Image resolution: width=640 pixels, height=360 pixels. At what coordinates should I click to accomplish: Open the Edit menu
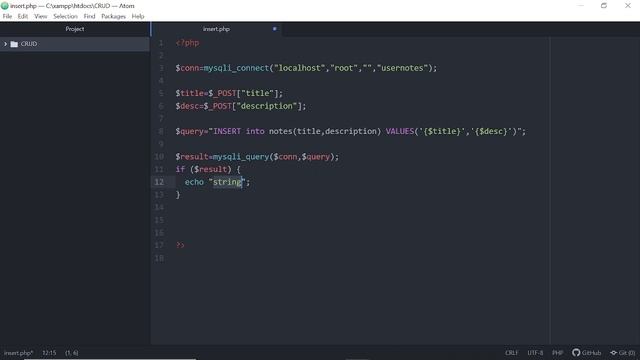click(x=23, y=16)
